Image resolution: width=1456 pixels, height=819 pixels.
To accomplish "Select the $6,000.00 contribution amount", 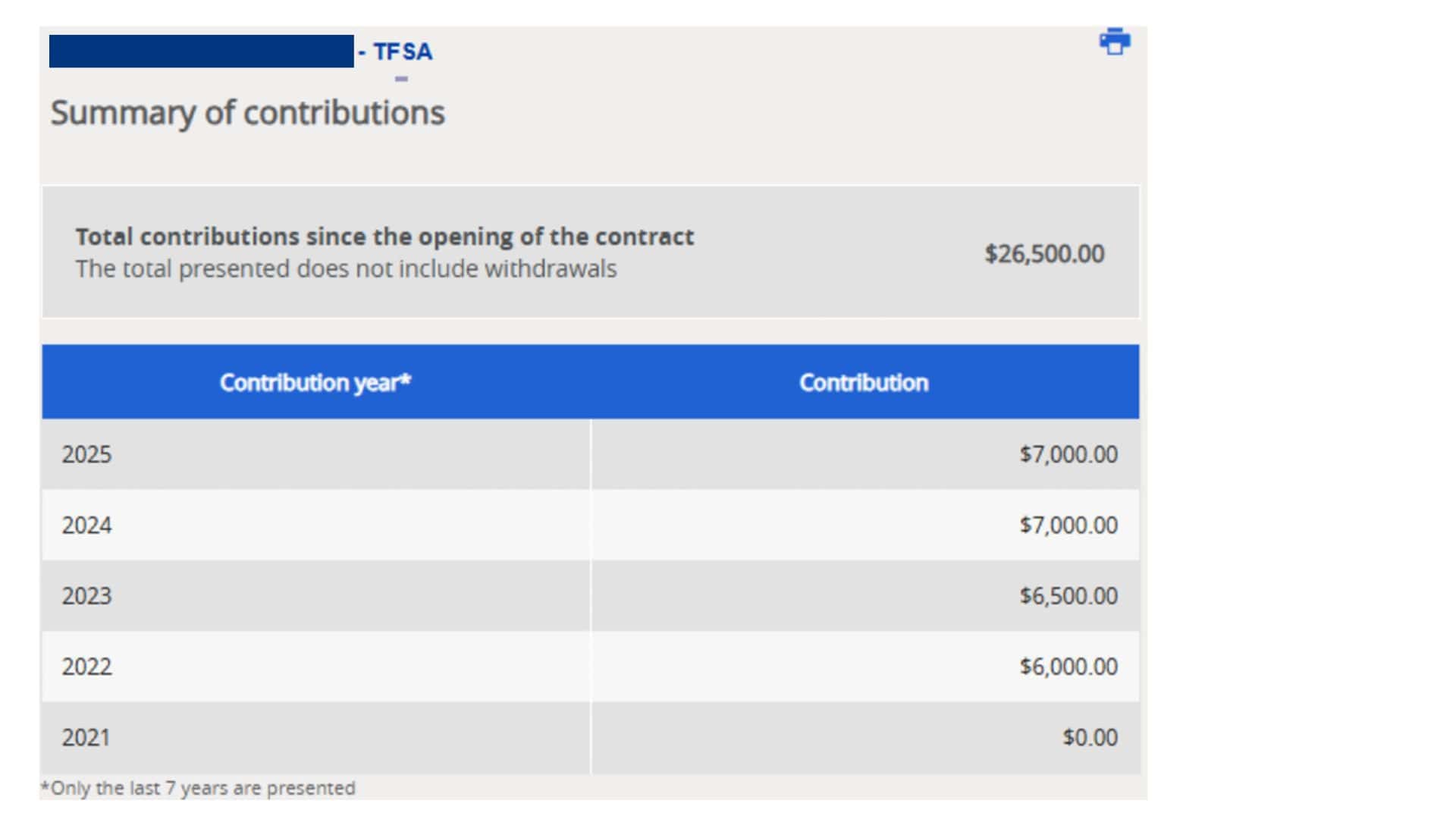I will coord(1068,666).
